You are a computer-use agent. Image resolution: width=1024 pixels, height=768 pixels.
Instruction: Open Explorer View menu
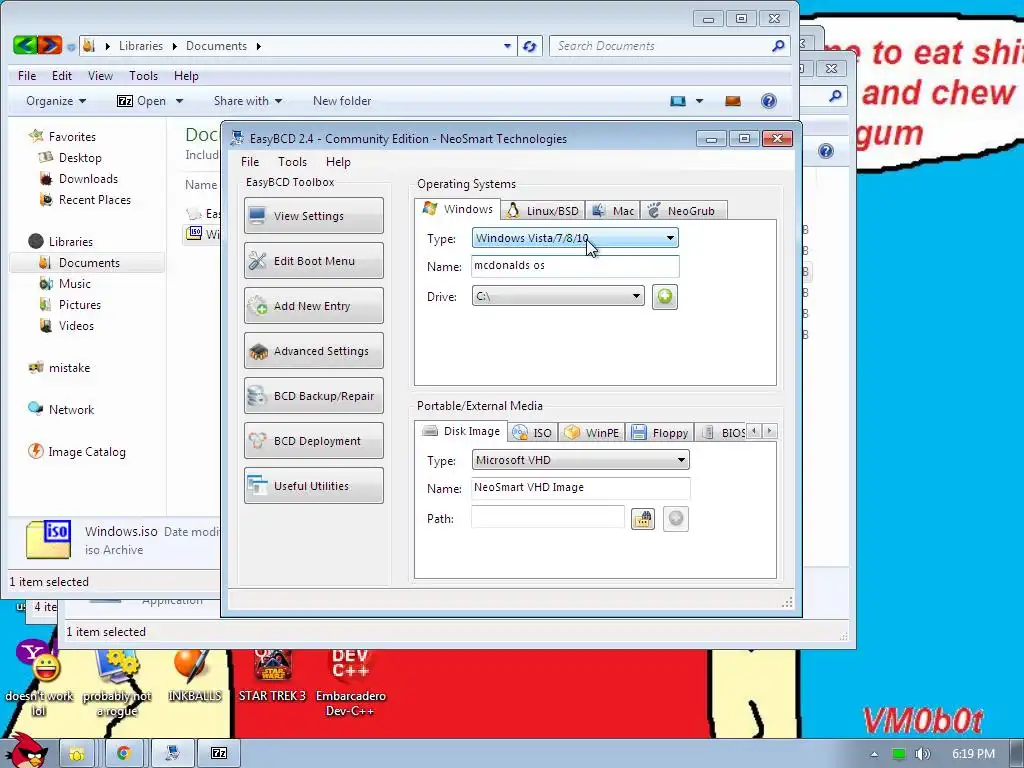pos(100,76)
